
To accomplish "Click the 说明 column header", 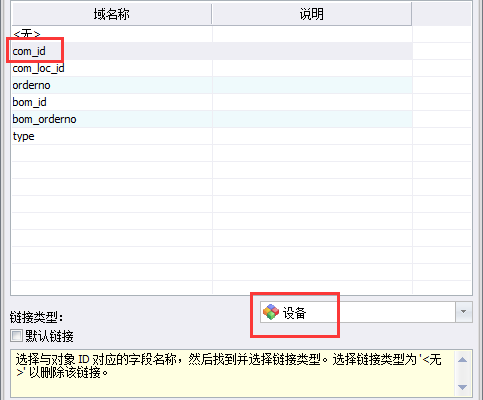I will tap(312, 14).
